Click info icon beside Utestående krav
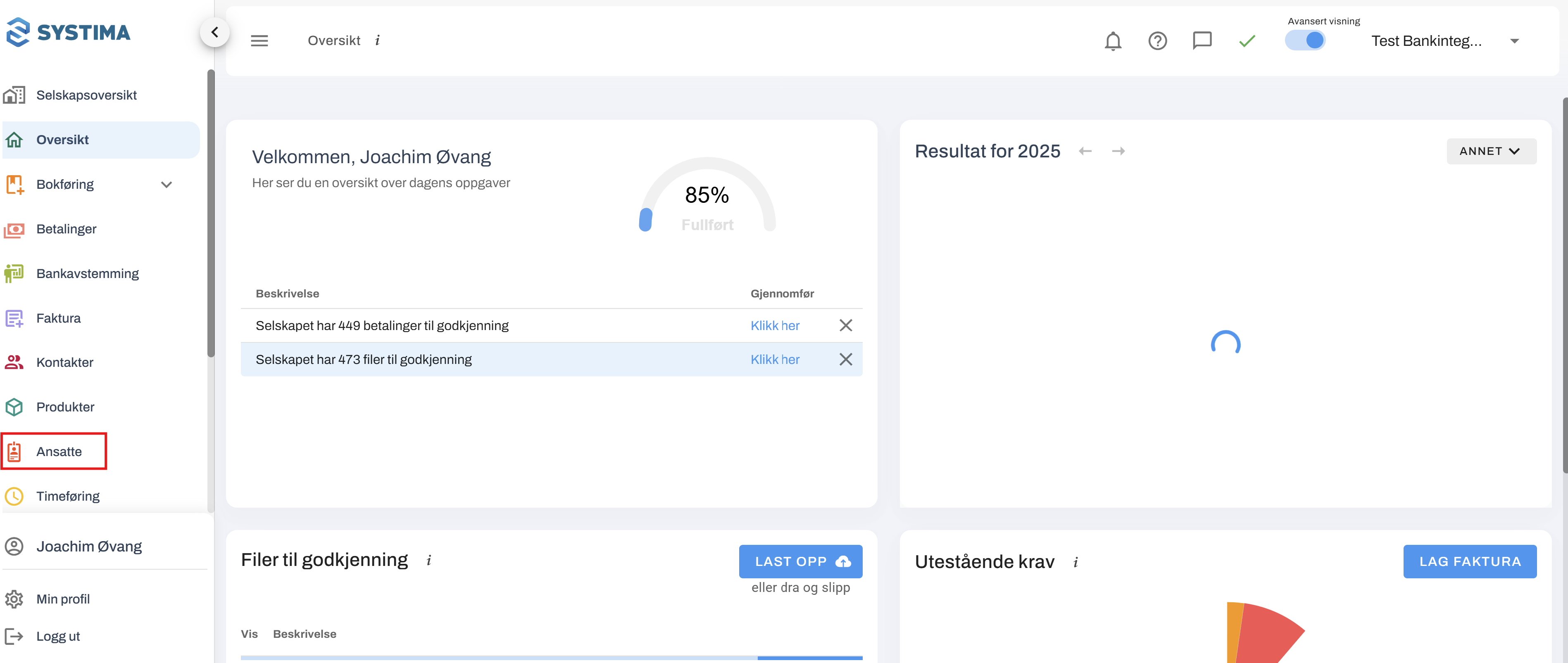 point(1075,563)
